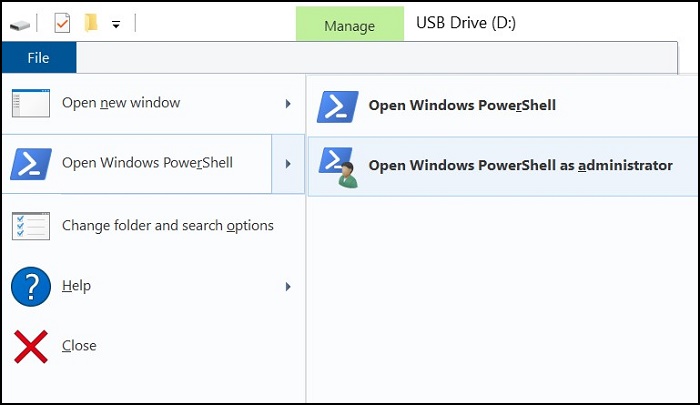Choose the Close label in the File menu
This screenshot has width=700, height=405.
79,346
